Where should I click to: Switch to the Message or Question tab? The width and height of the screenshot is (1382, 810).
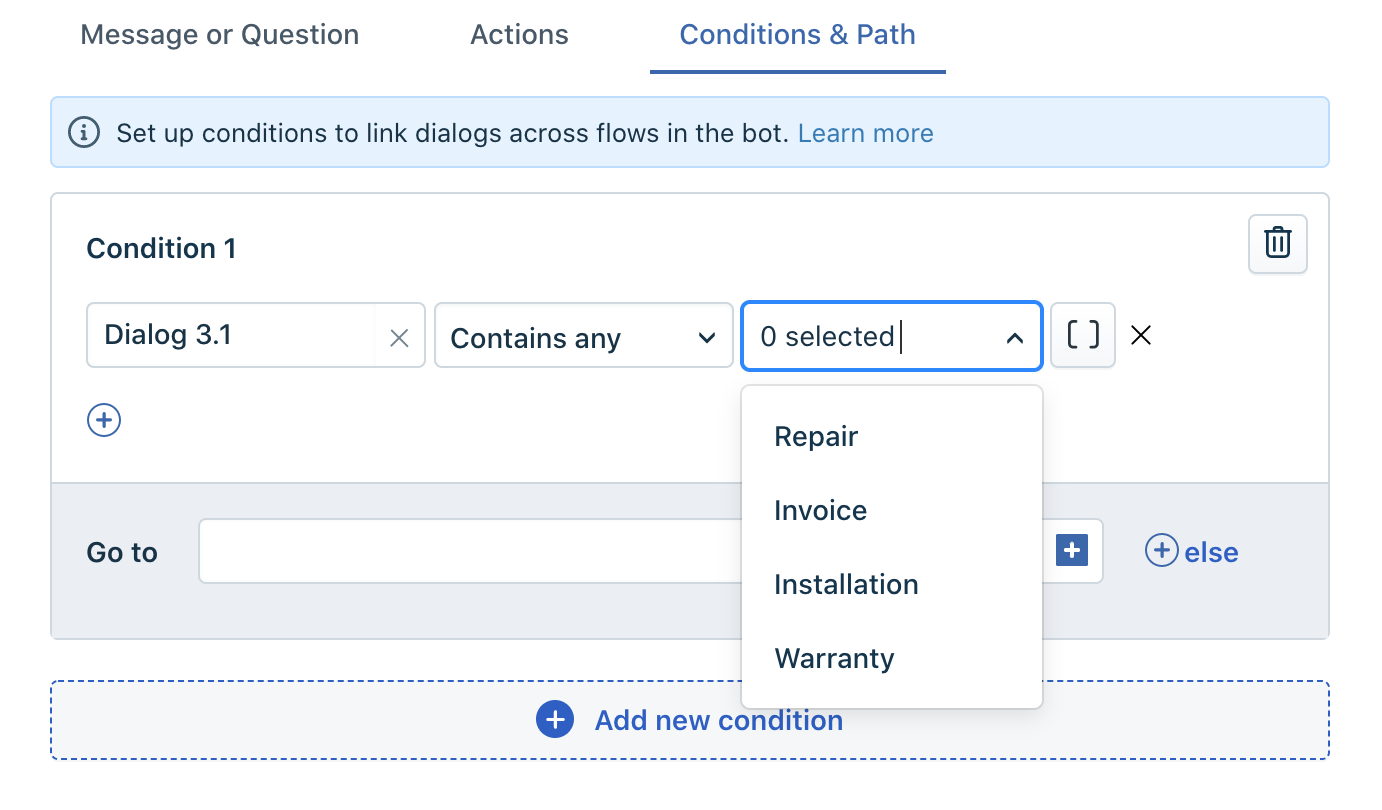point(219,35)
